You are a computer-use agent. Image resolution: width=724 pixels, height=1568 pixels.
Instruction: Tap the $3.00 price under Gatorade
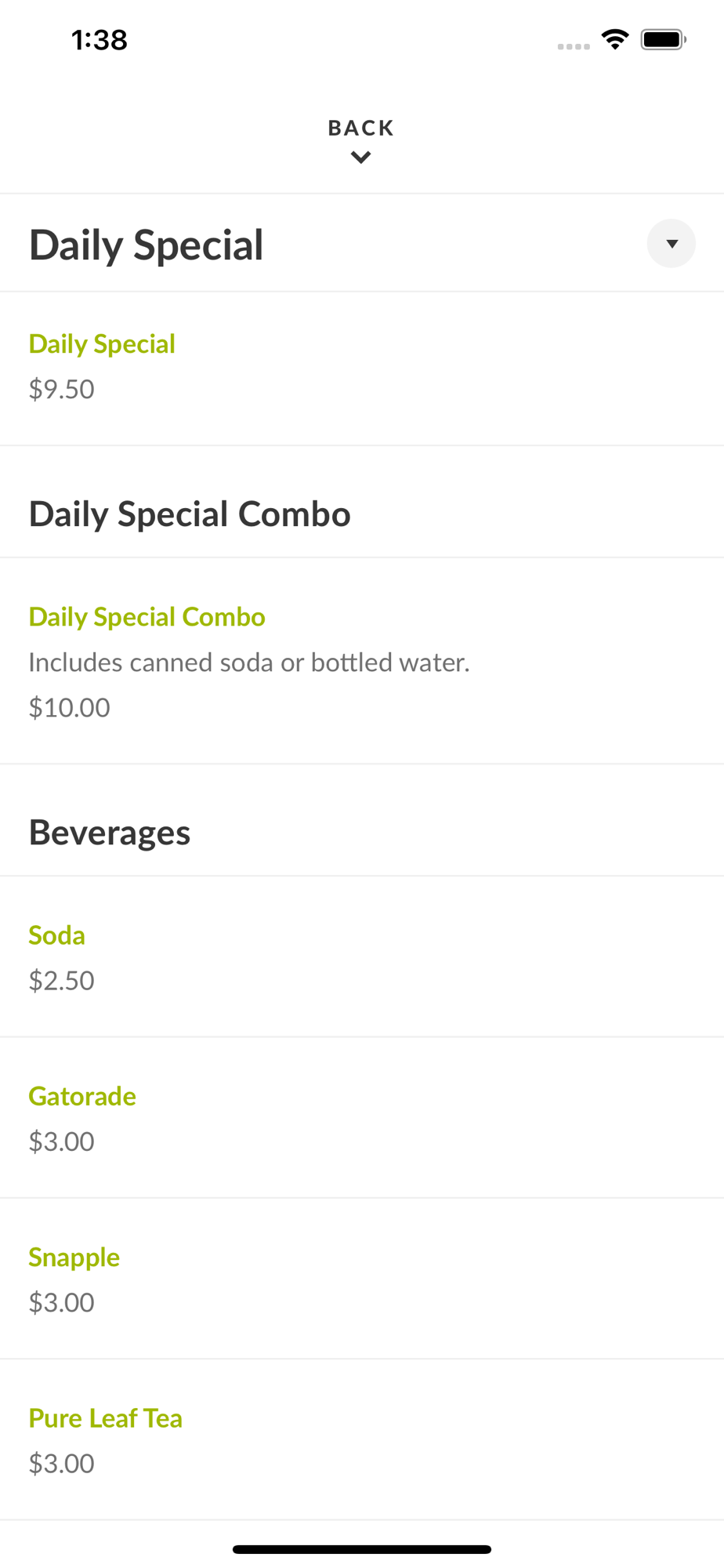pyautogui.click(x=61, y=1142)
